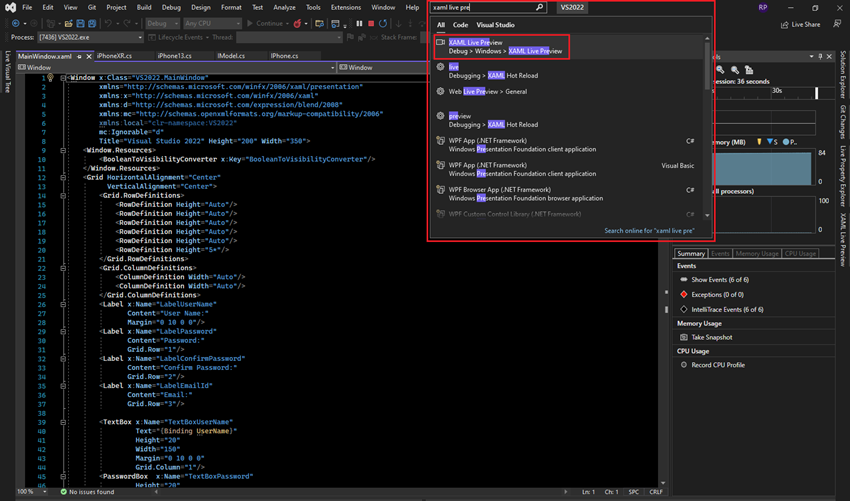Click the Take Snapshot camera icon
850x501 pixels.
pos(684,337)
